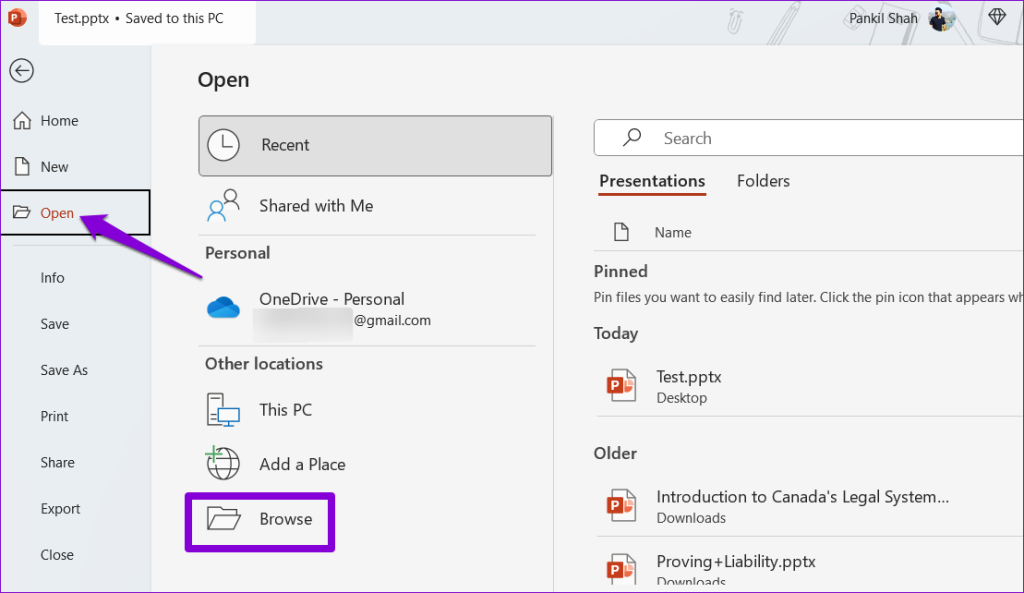Select the Recent clock icon
The image size is (1024, 593).
[224, 145]
